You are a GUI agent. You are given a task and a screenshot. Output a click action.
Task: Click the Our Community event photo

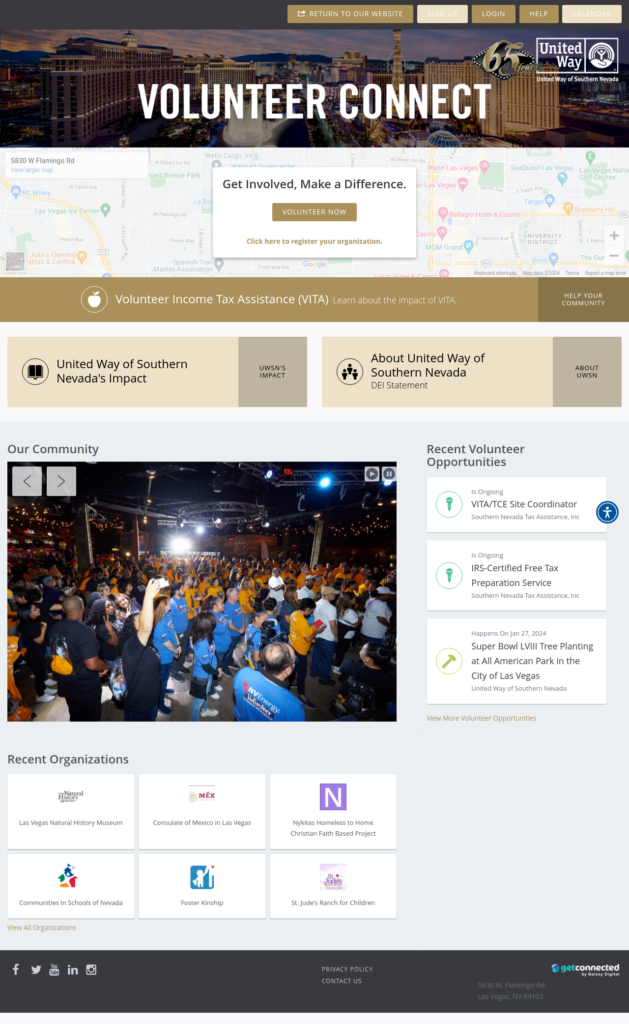click(202, 592)
